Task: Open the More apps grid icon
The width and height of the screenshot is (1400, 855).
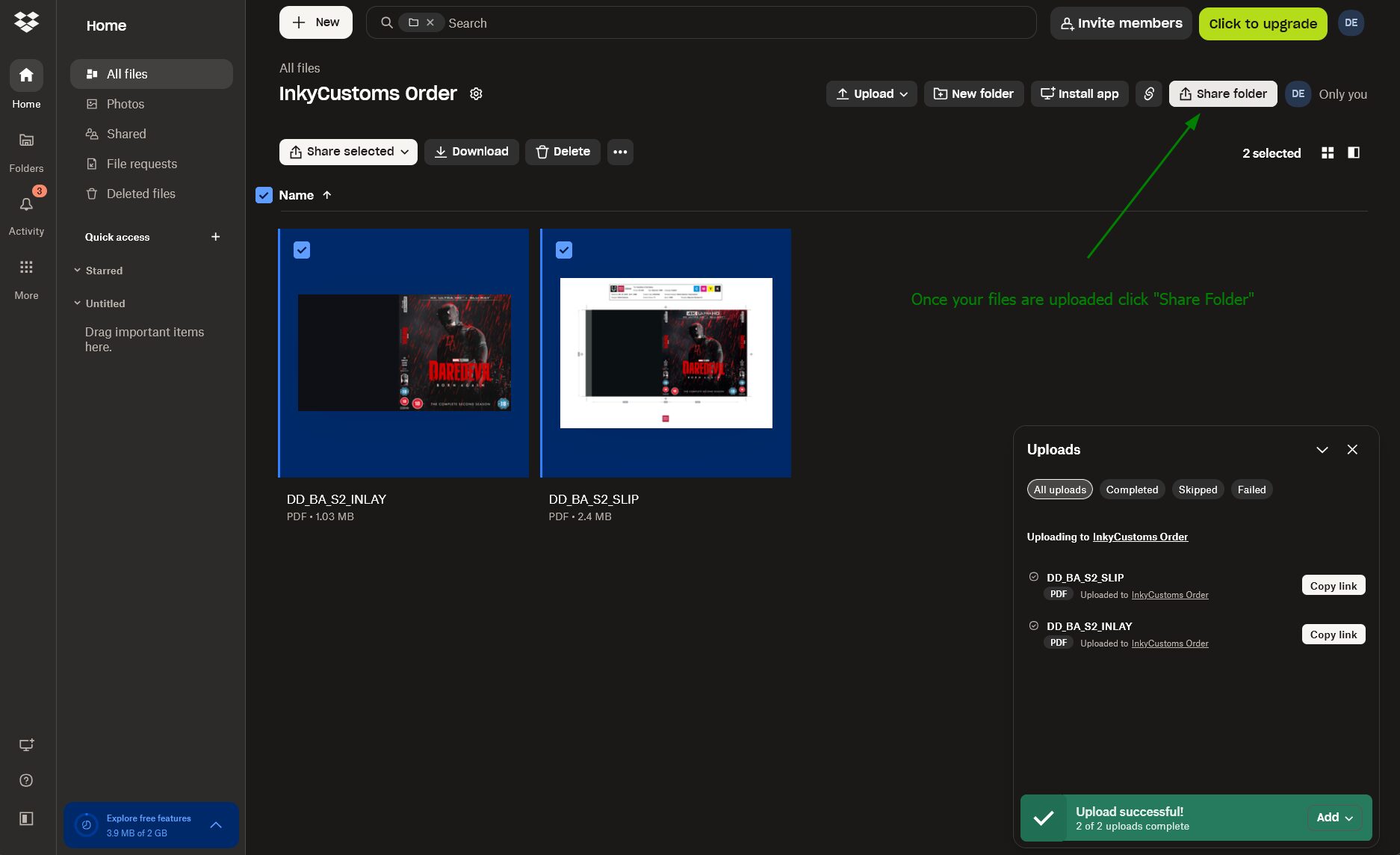Action: (x=26, y=267)
